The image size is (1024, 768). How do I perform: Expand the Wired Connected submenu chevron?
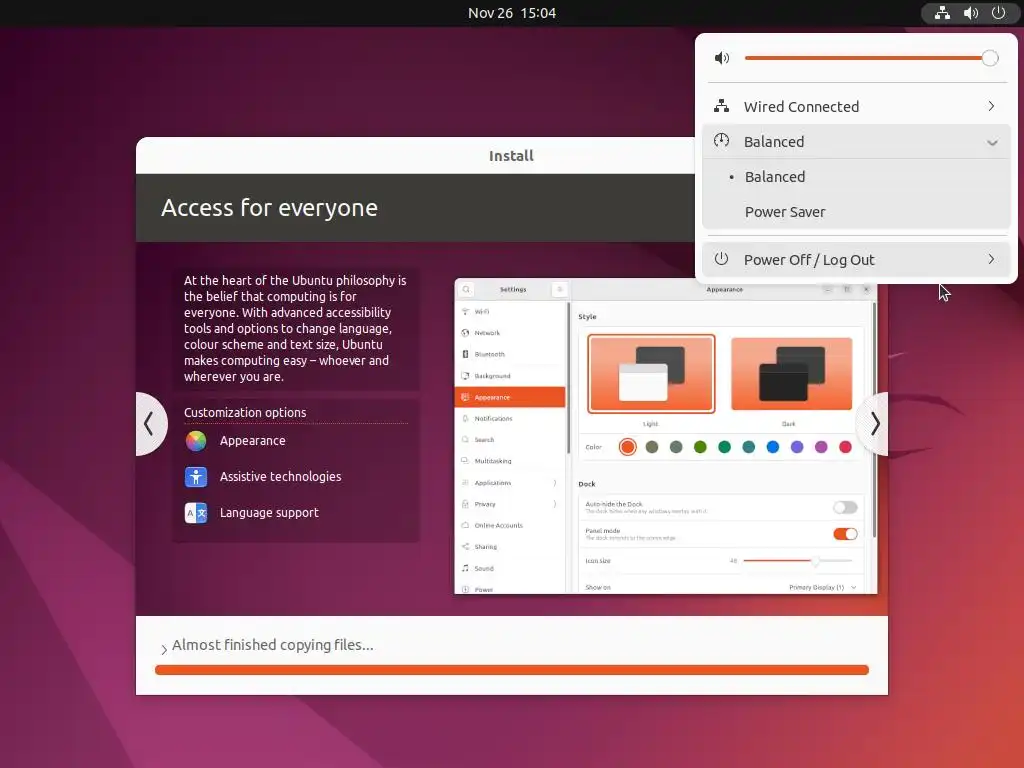pos(991,106)
